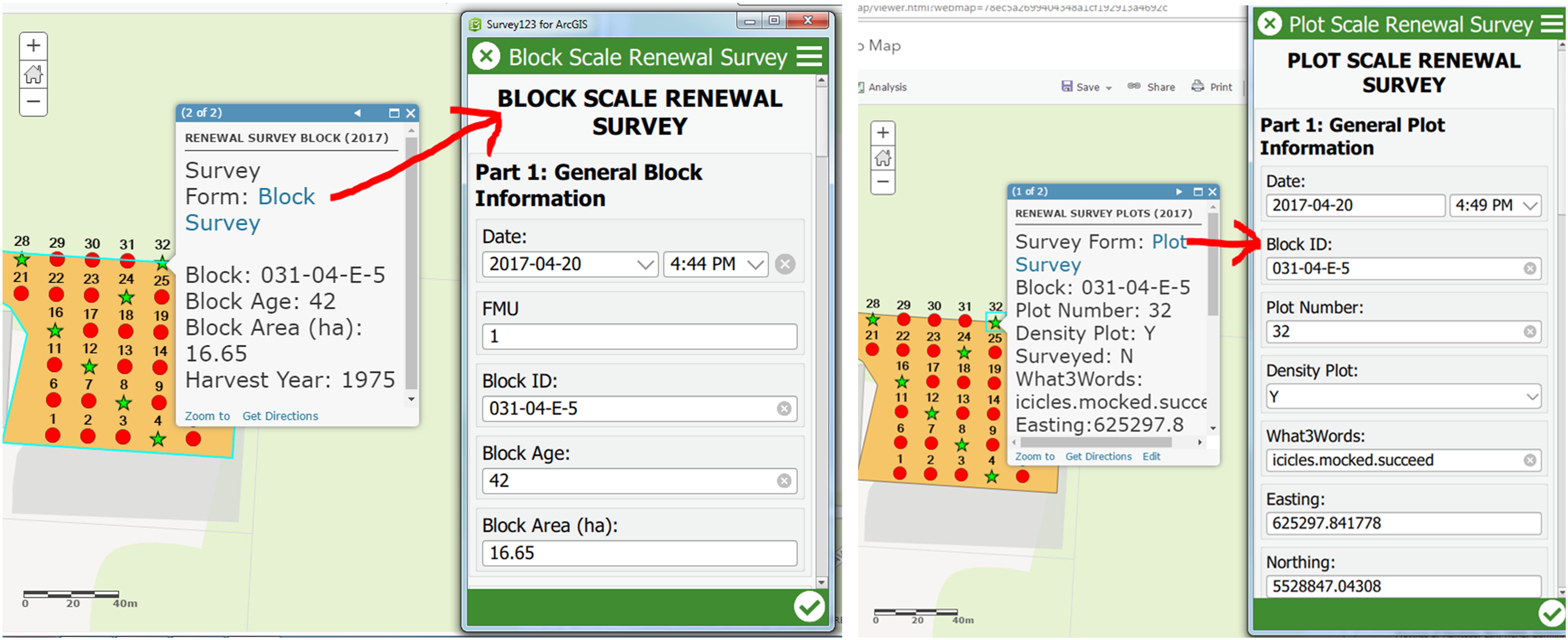Close the Plot Scale Renewal Survey form

(1270, 24)
